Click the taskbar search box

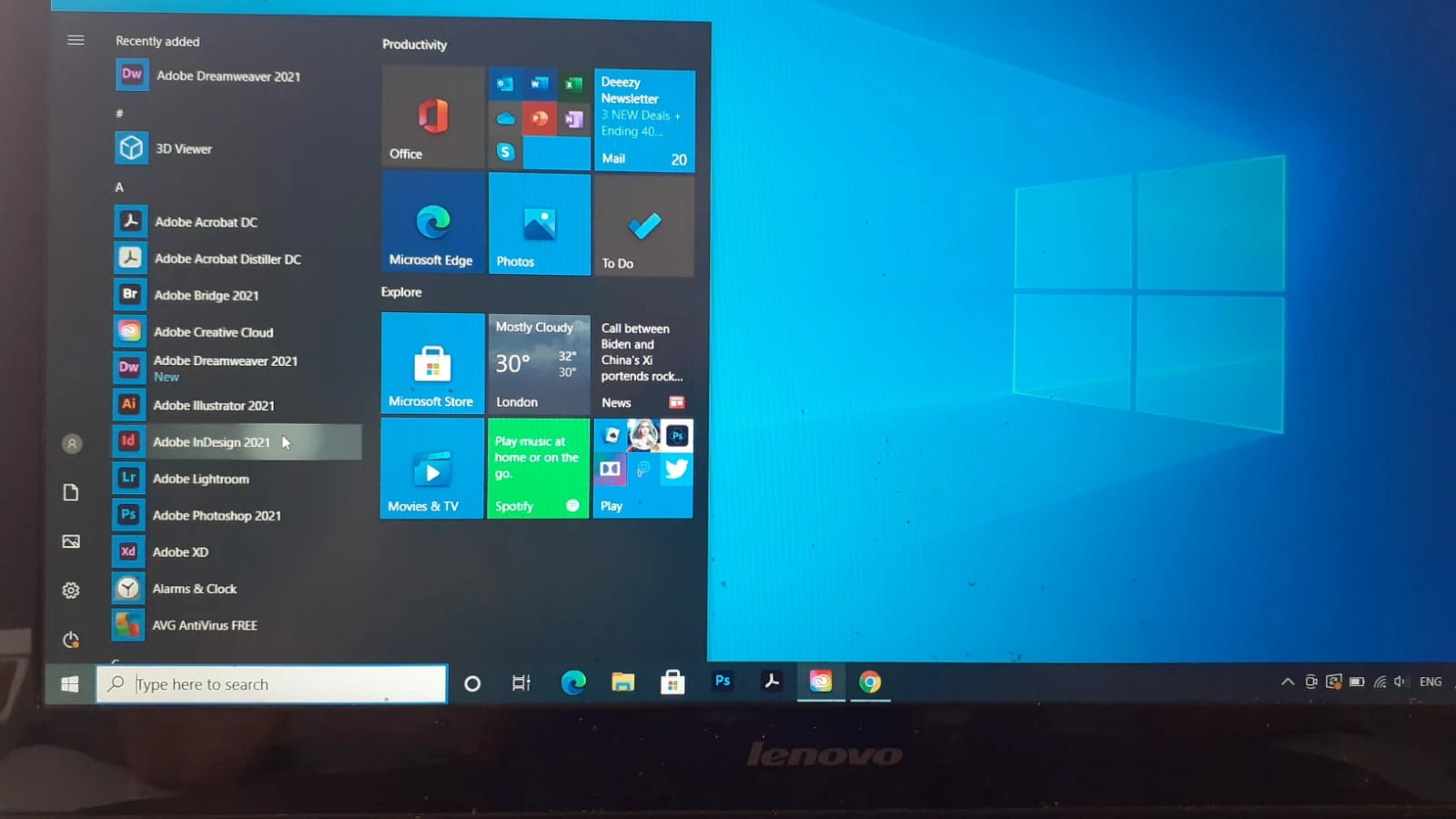point(271,684)
